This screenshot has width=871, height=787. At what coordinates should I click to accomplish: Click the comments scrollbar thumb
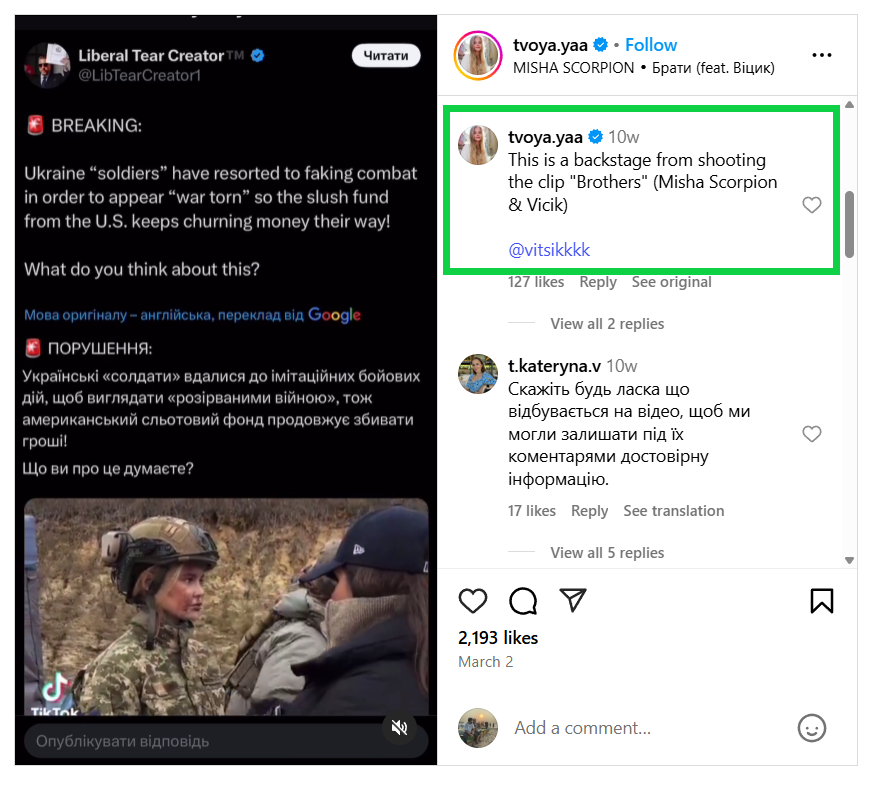tap(849, 223)
